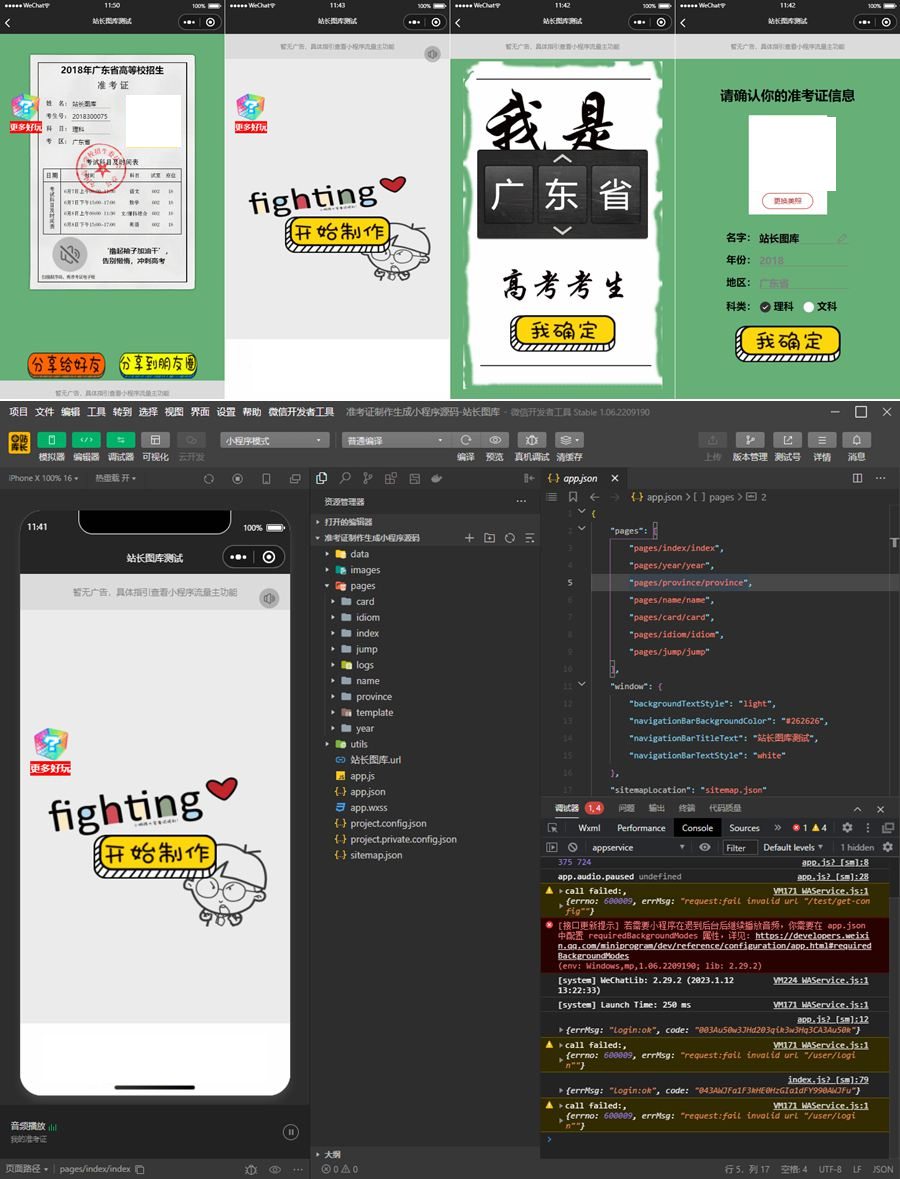This screenshot has height=1179, width=900.
Task: Open the 小程序模式 mode dropdown
Action: pyautogui.click(x=275, y=440)
